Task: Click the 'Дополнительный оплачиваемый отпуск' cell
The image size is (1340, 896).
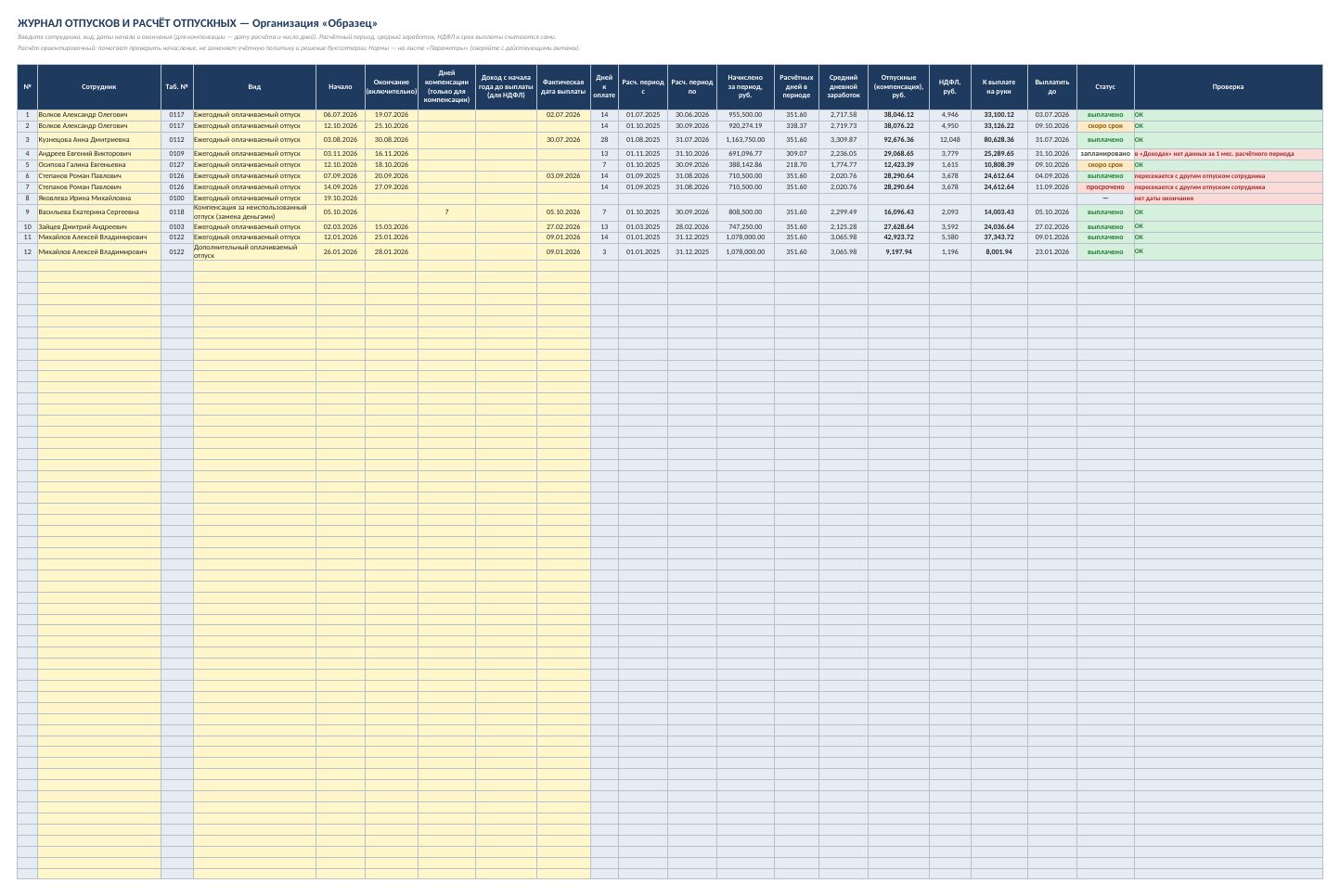Action: pos(254,252)
